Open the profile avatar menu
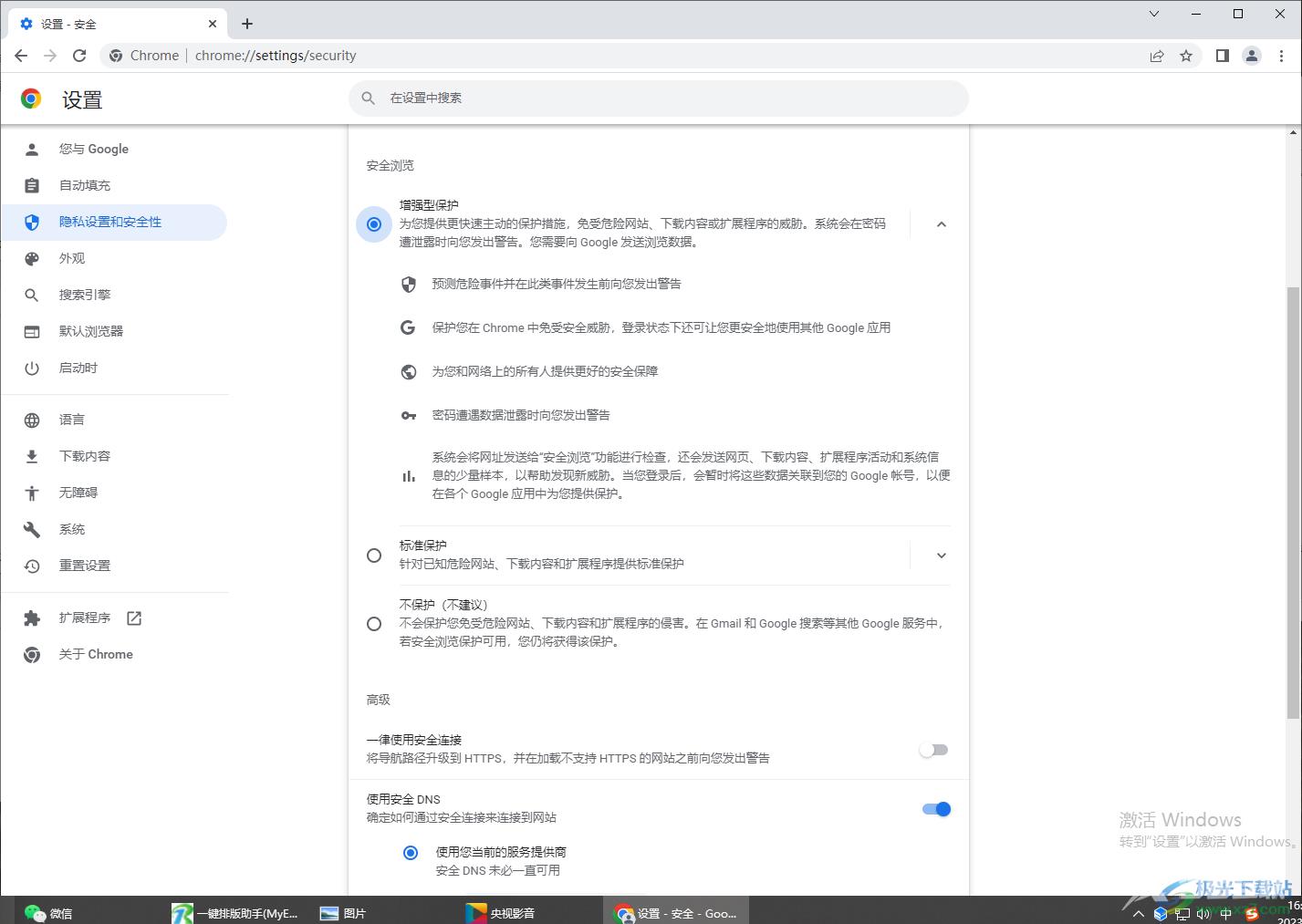The height and width of the screenshot is (924, 1302). point(1252,56)
